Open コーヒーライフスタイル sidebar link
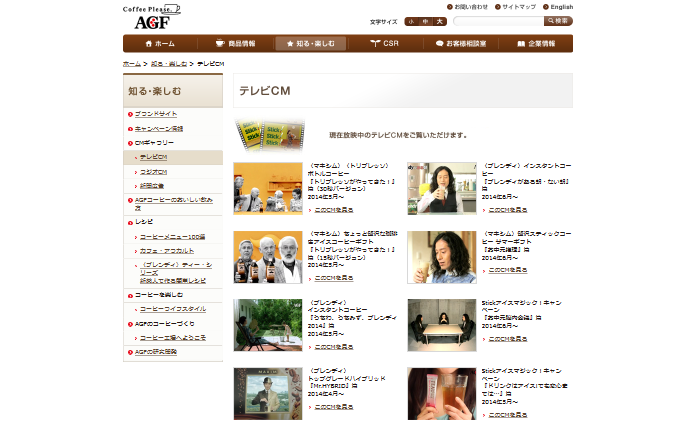The image size is (696, 427). coord(173,309)
